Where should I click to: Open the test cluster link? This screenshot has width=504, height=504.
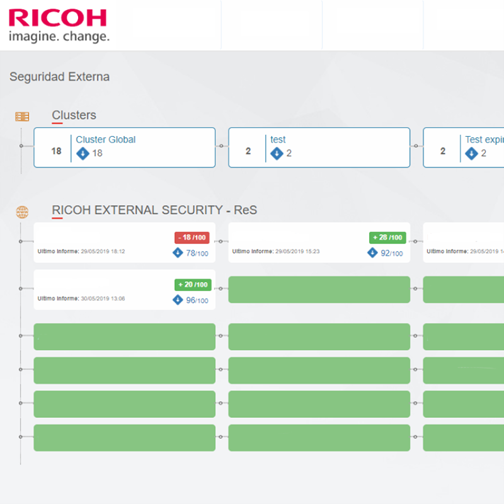pyautogui.click(x=278, y=139)
